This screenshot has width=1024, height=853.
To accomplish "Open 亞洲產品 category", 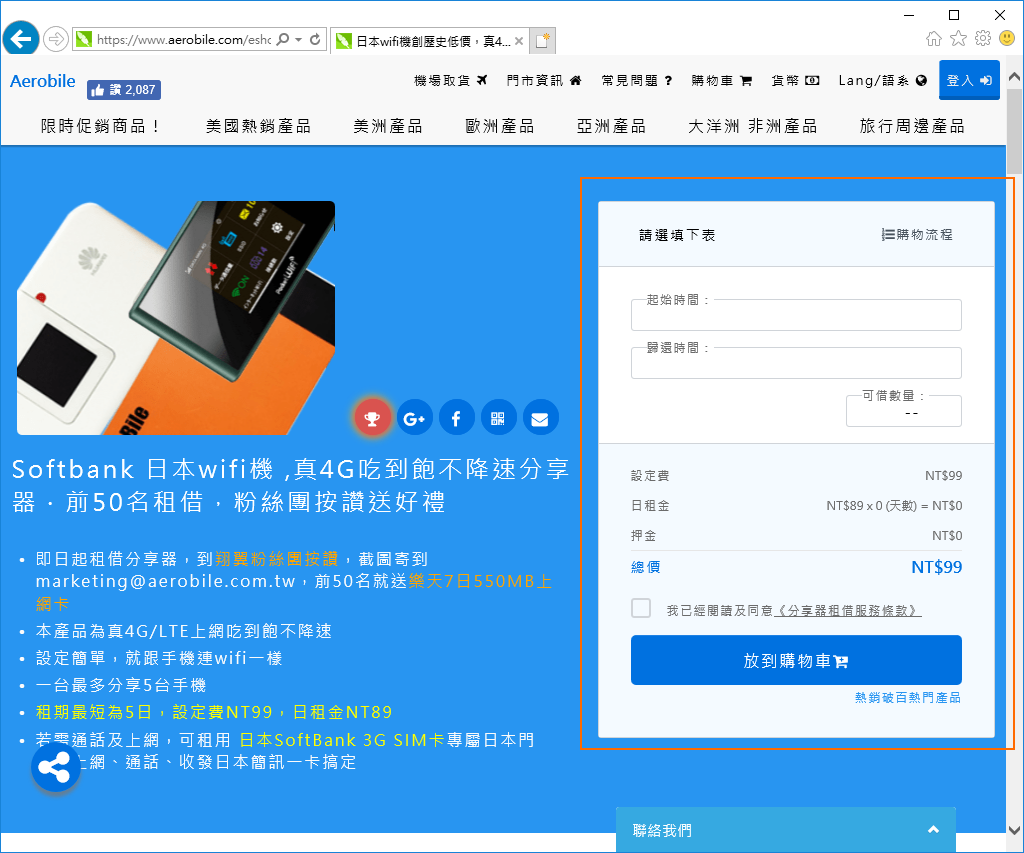I will point(611,126).
